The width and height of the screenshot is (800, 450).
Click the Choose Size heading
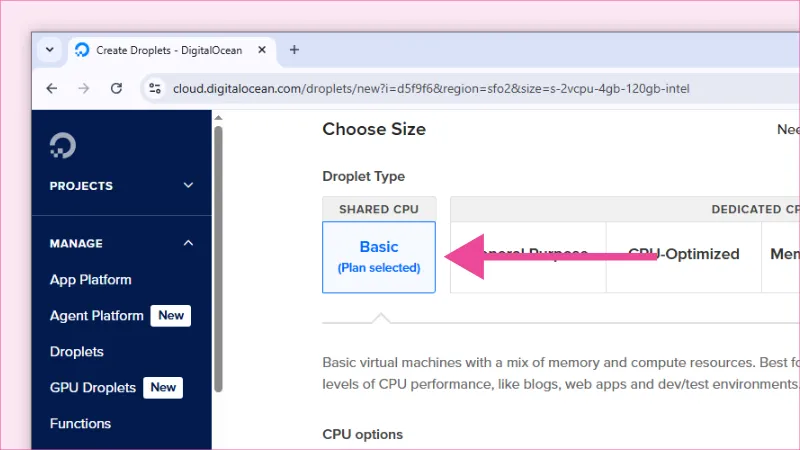coord(374,129)
